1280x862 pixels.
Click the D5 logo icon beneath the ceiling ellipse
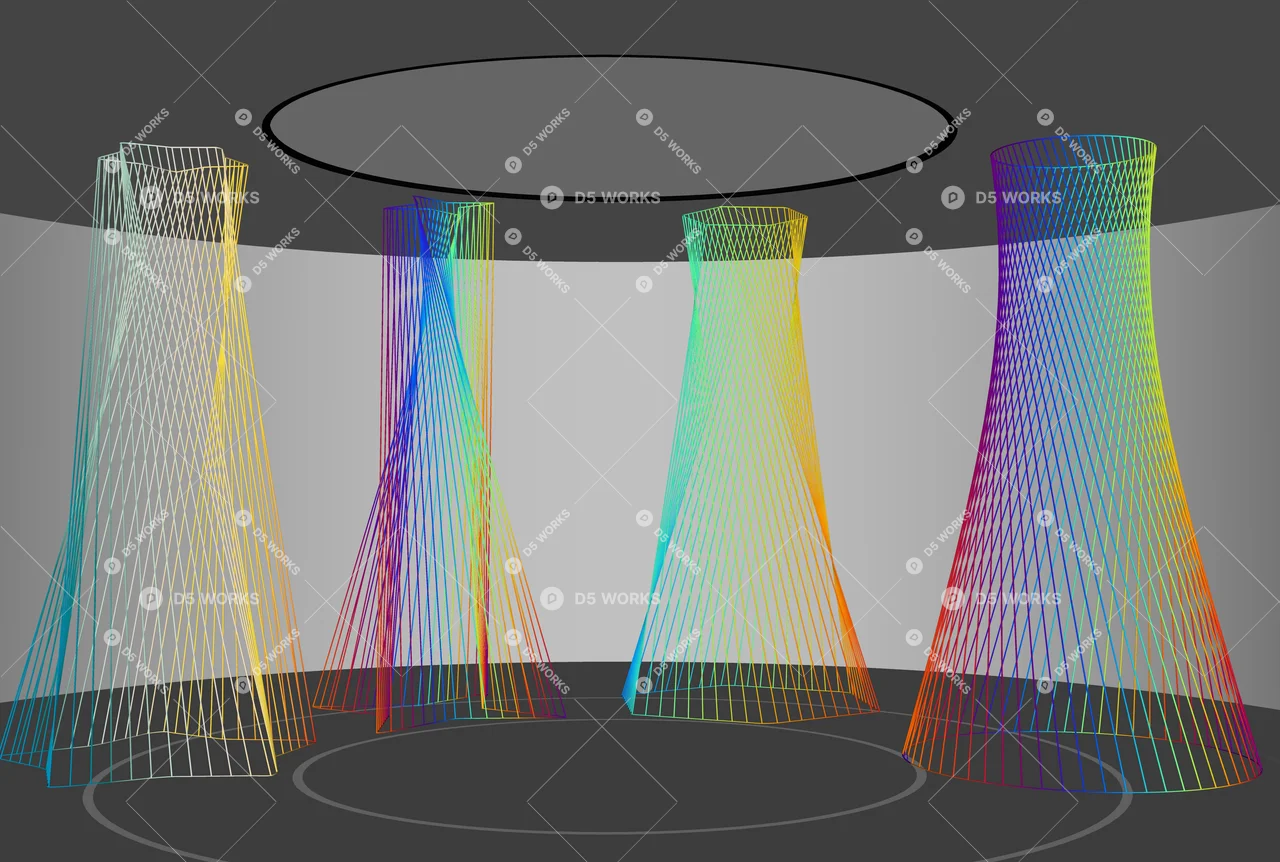click(x=551, y=197)
